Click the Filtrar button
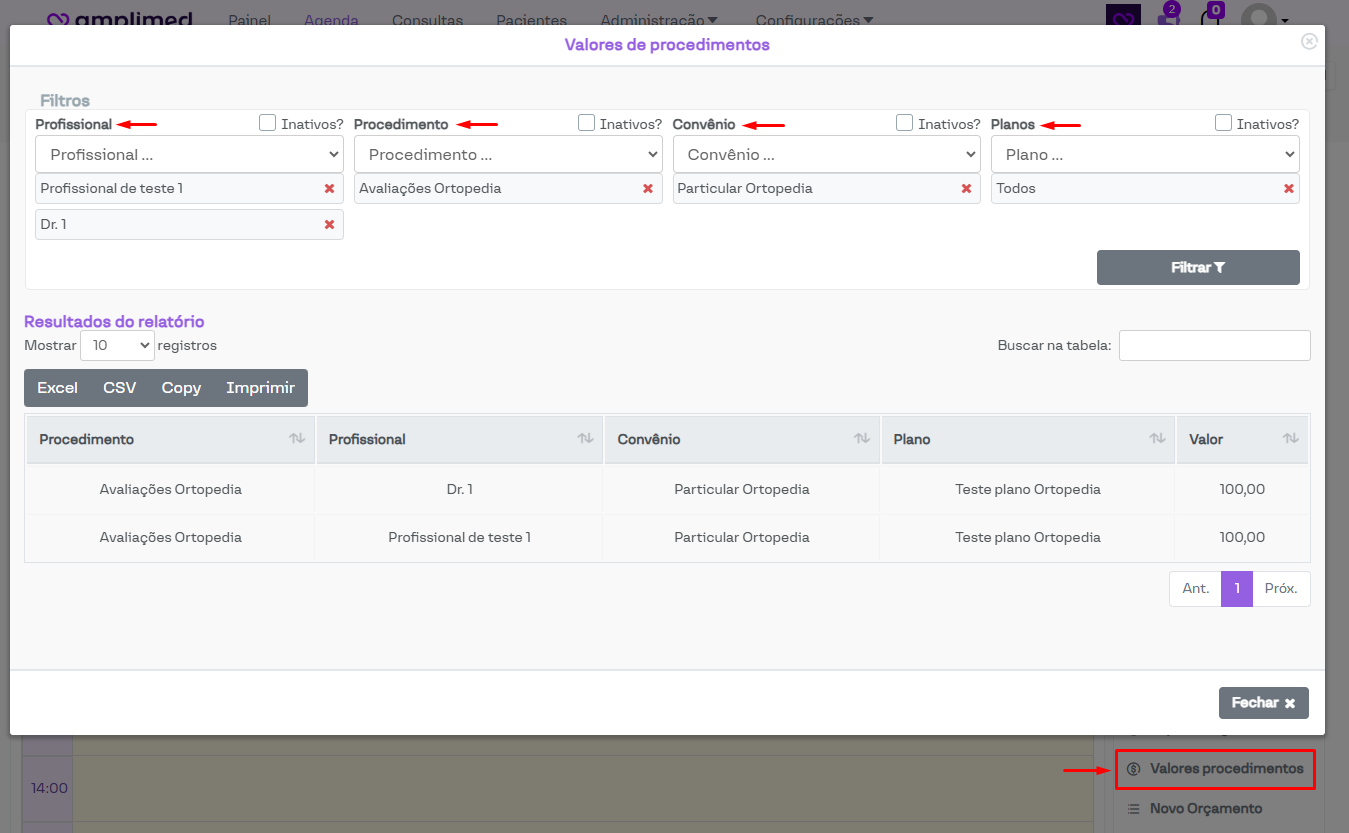 (x=1198, y=268)
